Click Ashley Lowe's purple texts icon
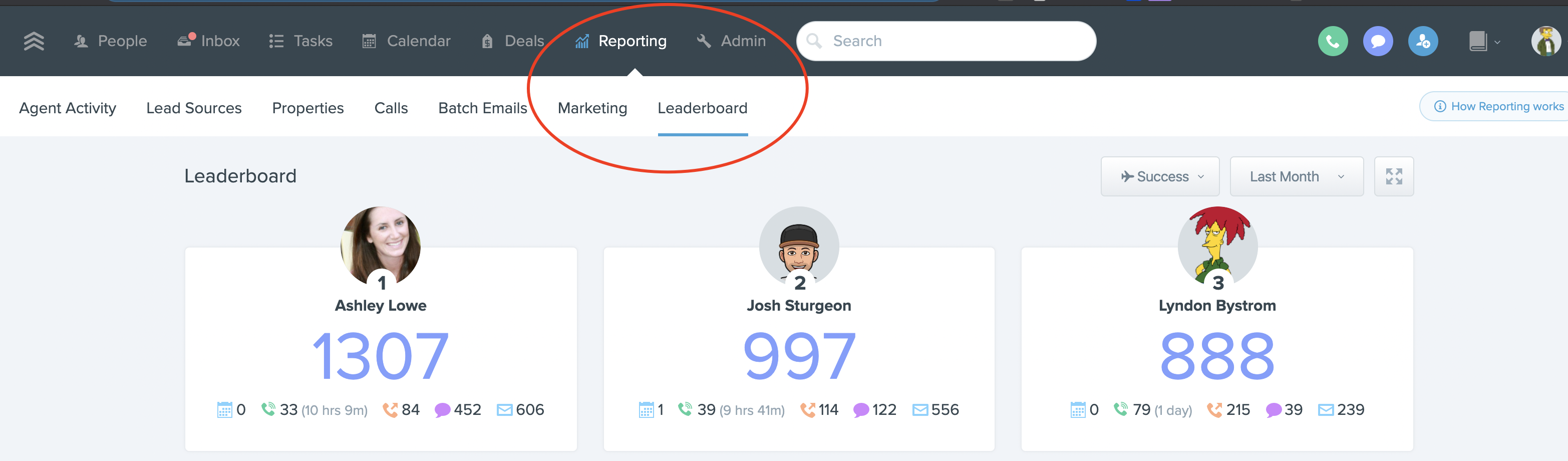 pos(443,410)
